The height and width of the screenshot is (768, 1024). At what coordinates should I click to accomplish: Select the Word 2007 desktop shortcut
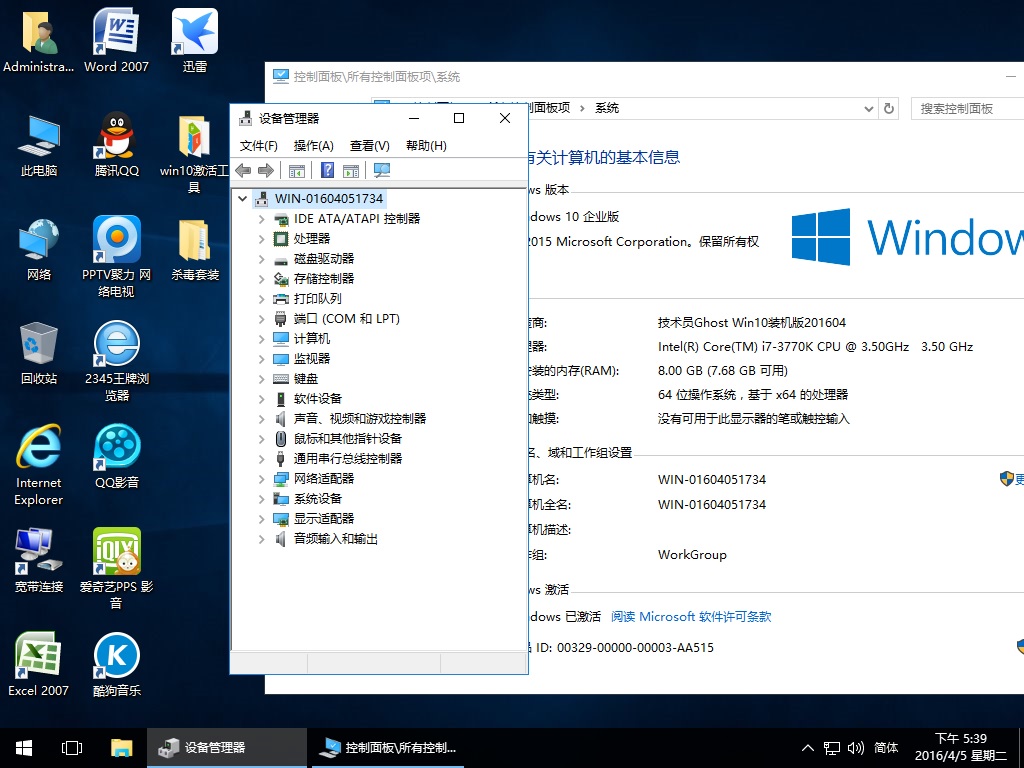click(116, 40)
